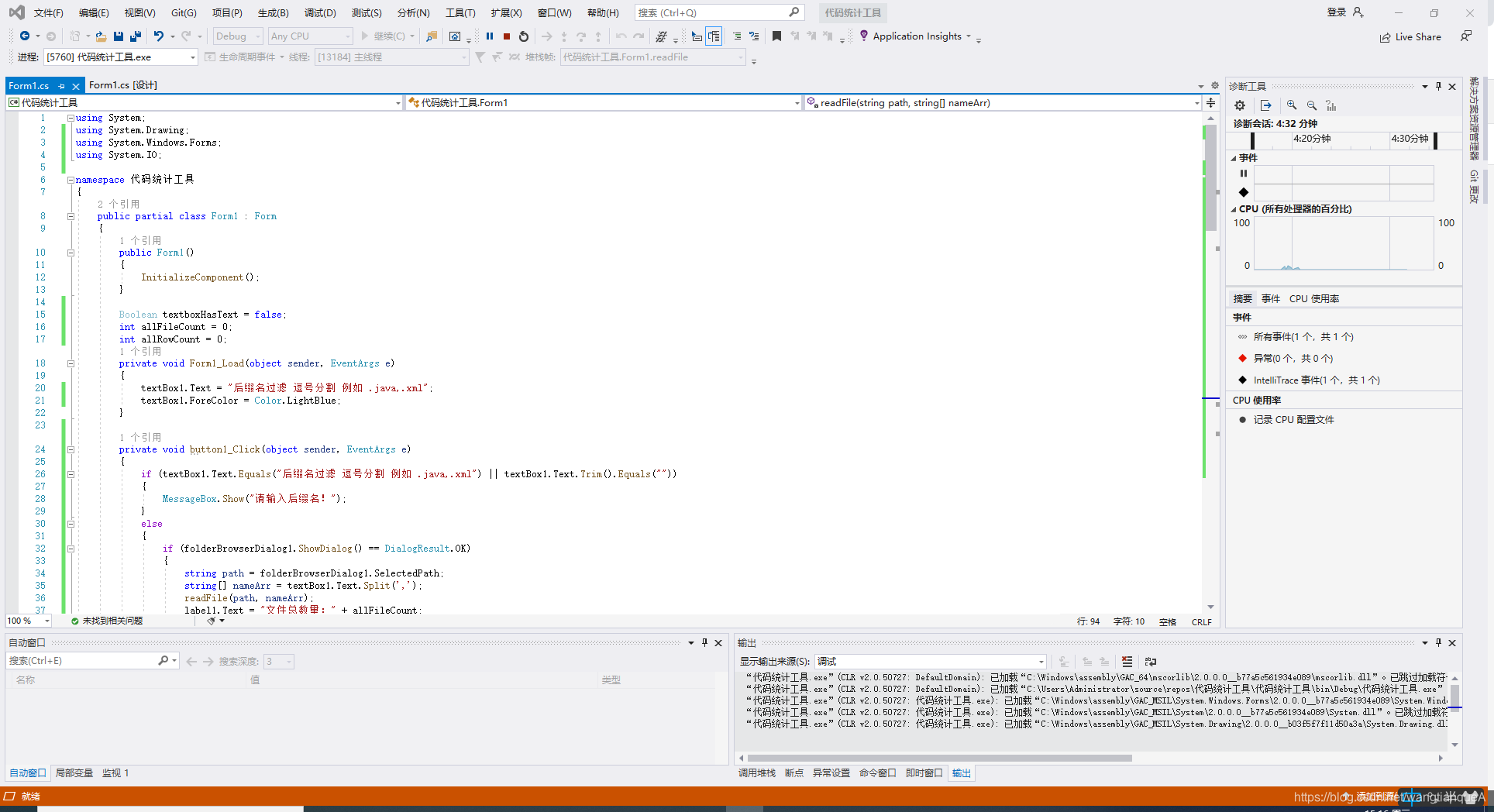
Task: Open the stack frame dropdown
Action: coord(653,57)
